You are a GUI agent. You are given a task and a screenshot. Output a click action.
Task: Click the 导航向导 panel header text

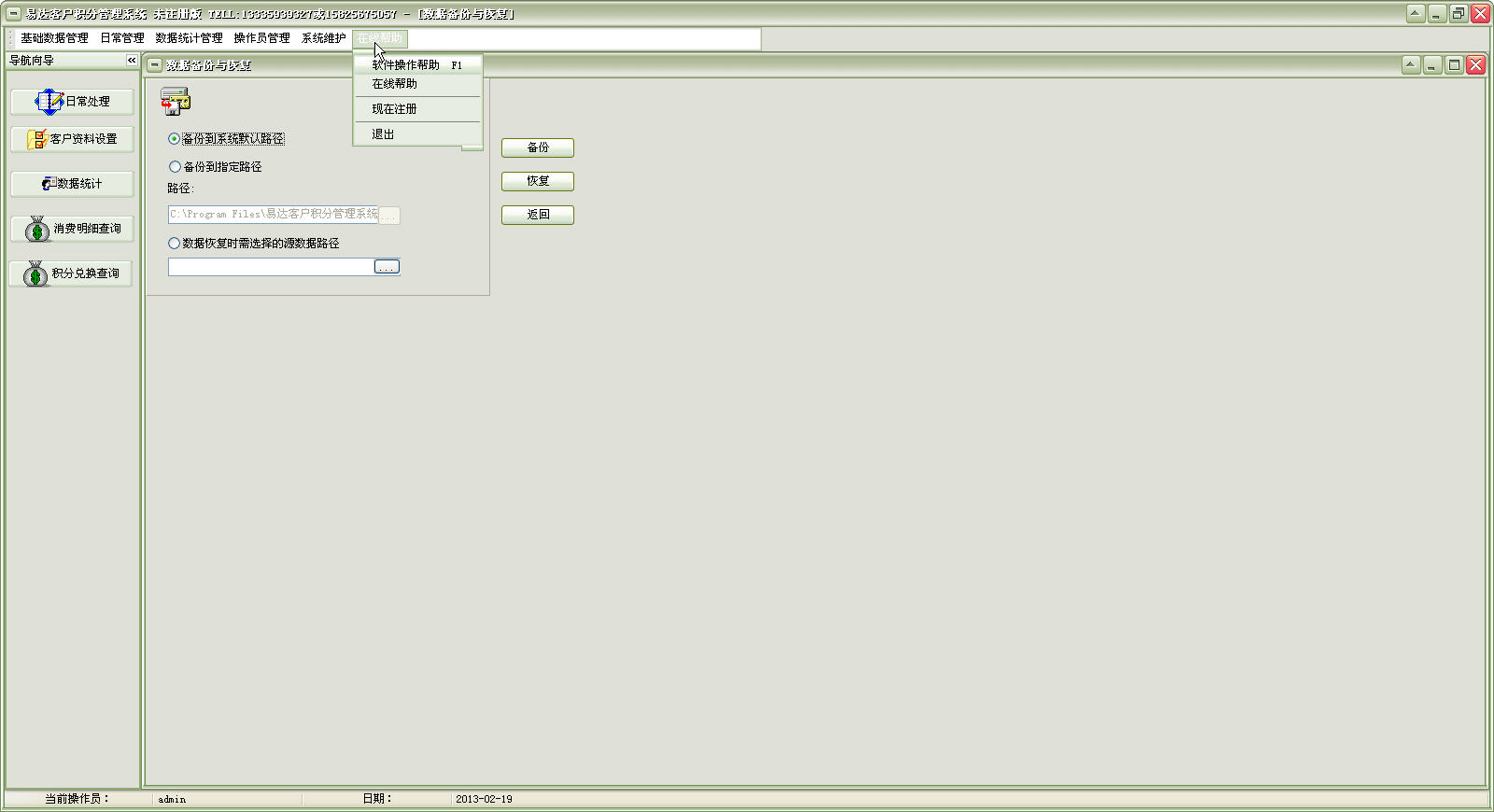pos(32,60)
